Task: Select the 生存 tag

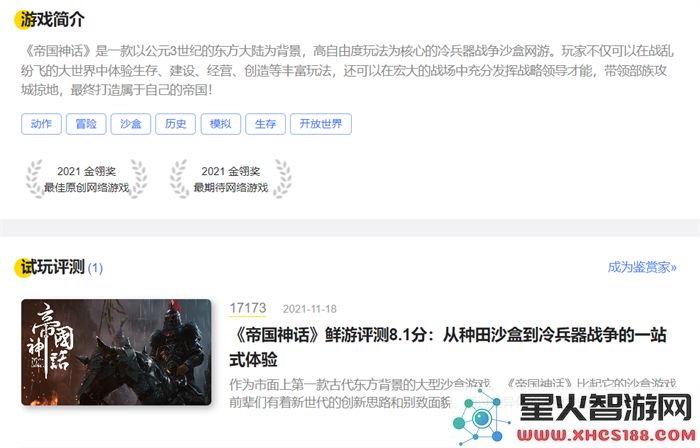Action: click(x=265, y=124)
